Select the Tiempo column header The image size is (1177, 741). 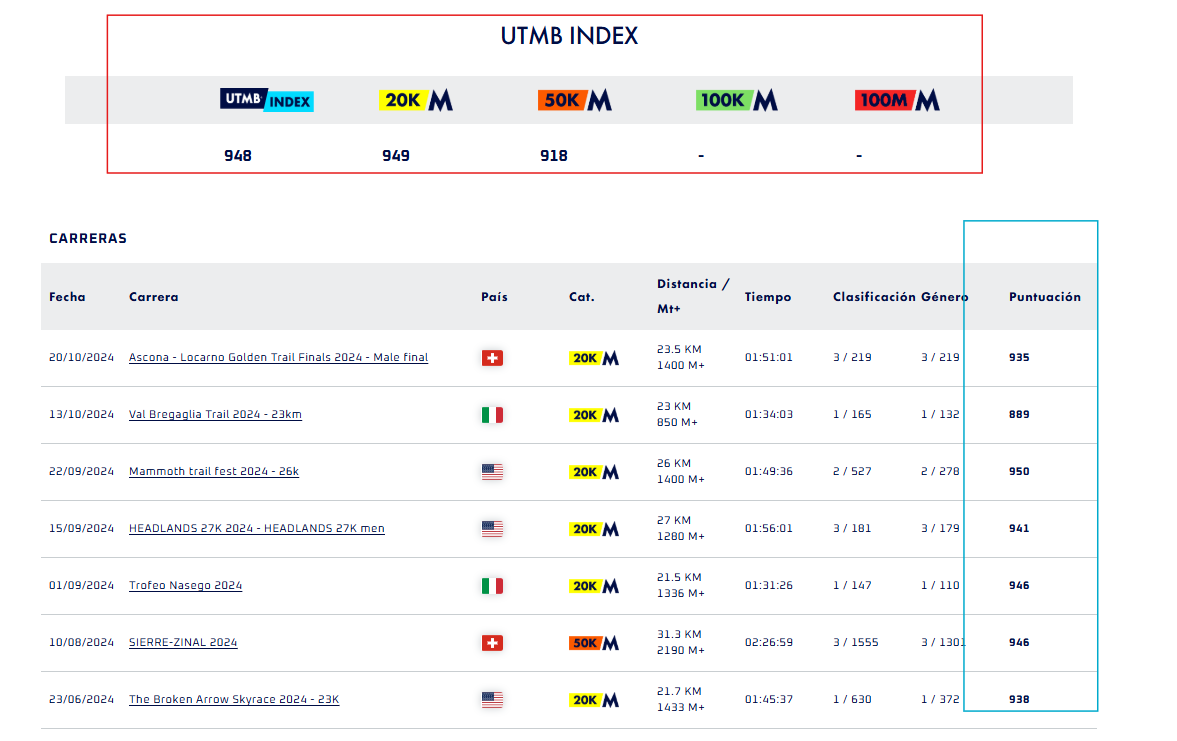point(767,297)
